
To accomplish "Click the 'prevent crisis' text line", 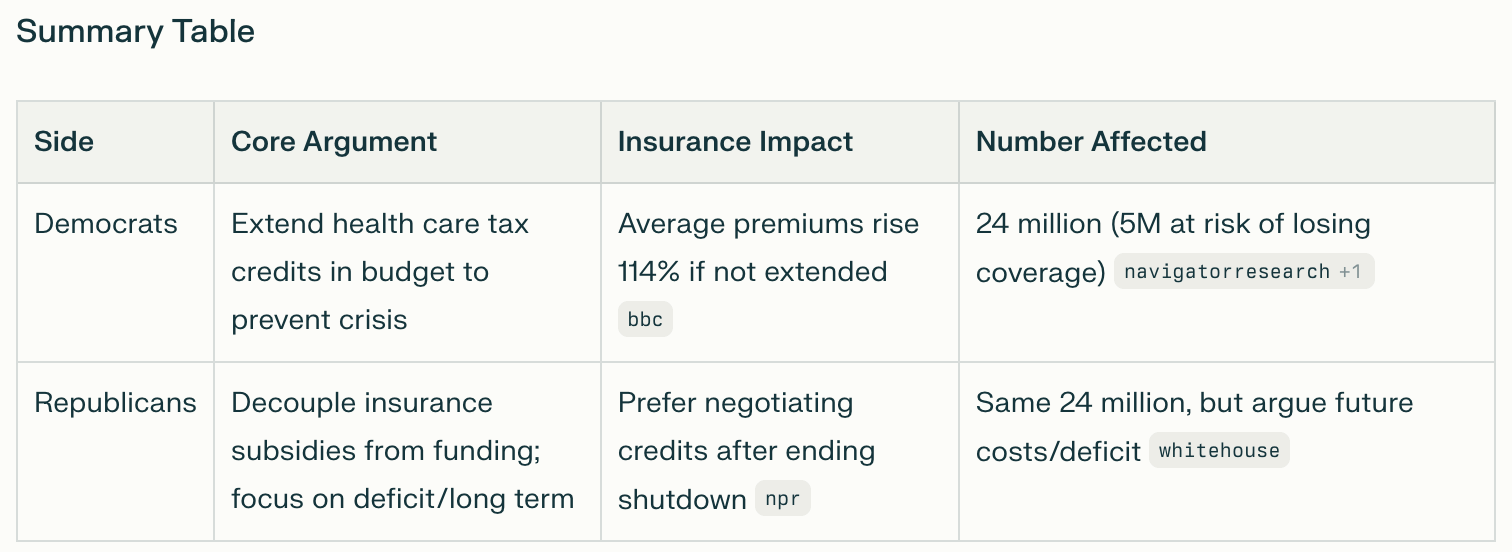I will (319, 320).
